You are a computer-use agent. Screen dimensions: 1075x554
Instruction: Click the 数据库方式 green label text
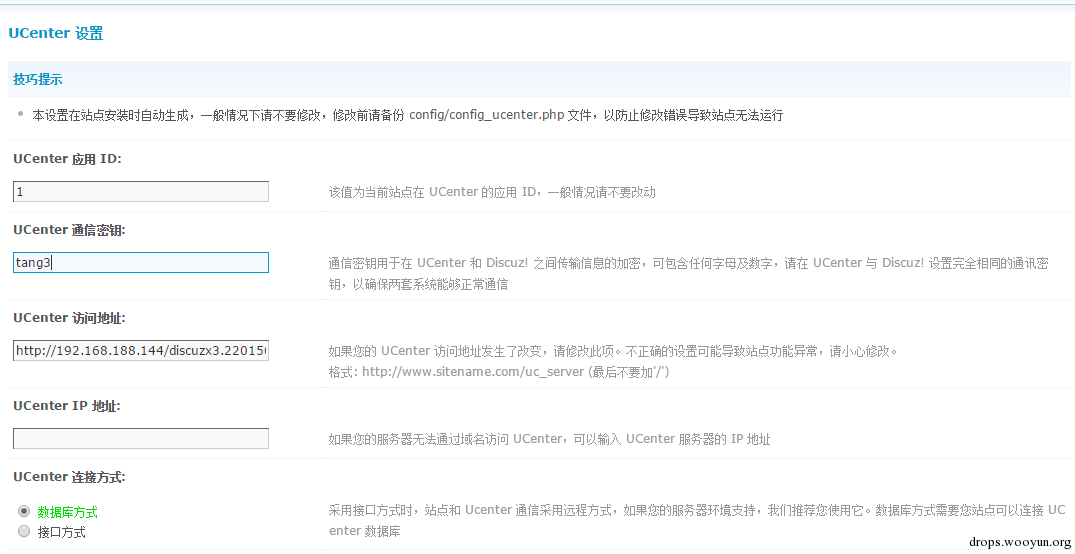(67, 511)
